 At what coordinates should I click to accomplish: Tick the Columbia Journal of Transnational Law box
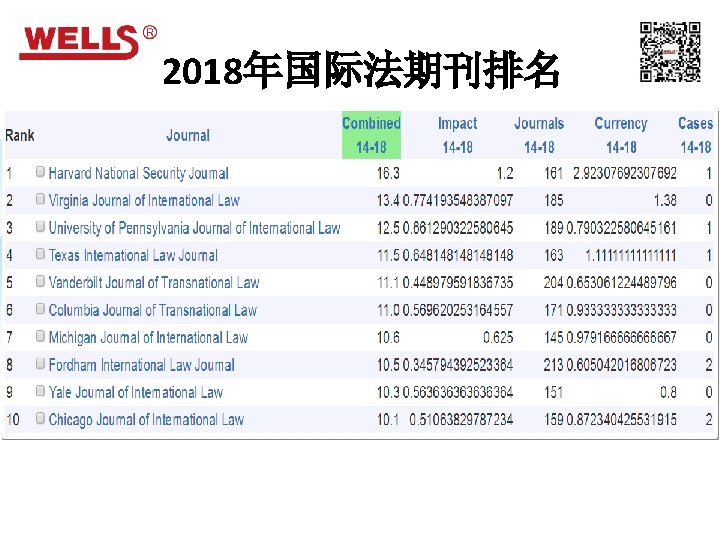pos(40,309)
